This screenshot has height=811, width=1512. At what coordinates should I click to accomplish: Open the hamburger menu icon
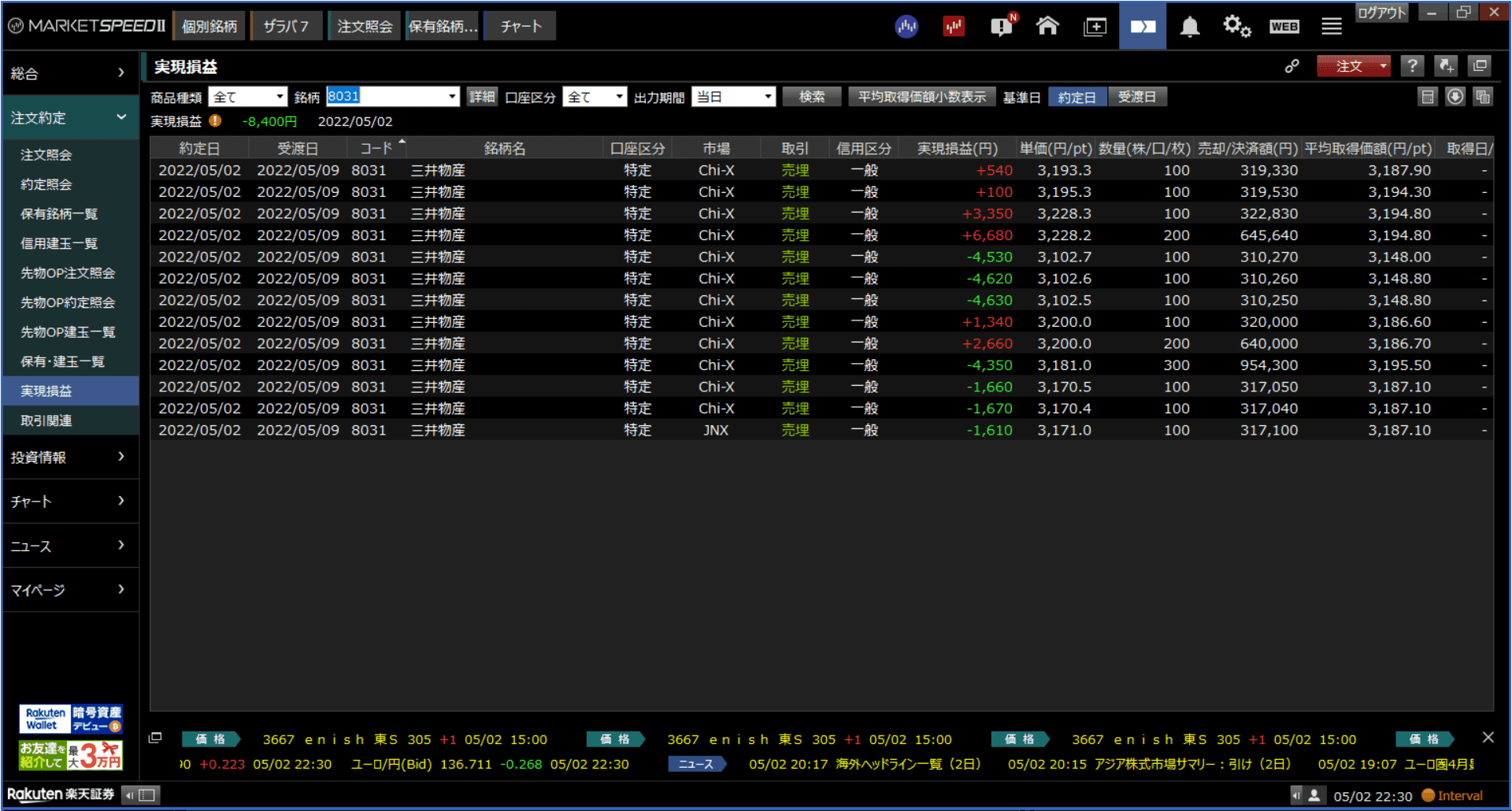[1332, 27]
